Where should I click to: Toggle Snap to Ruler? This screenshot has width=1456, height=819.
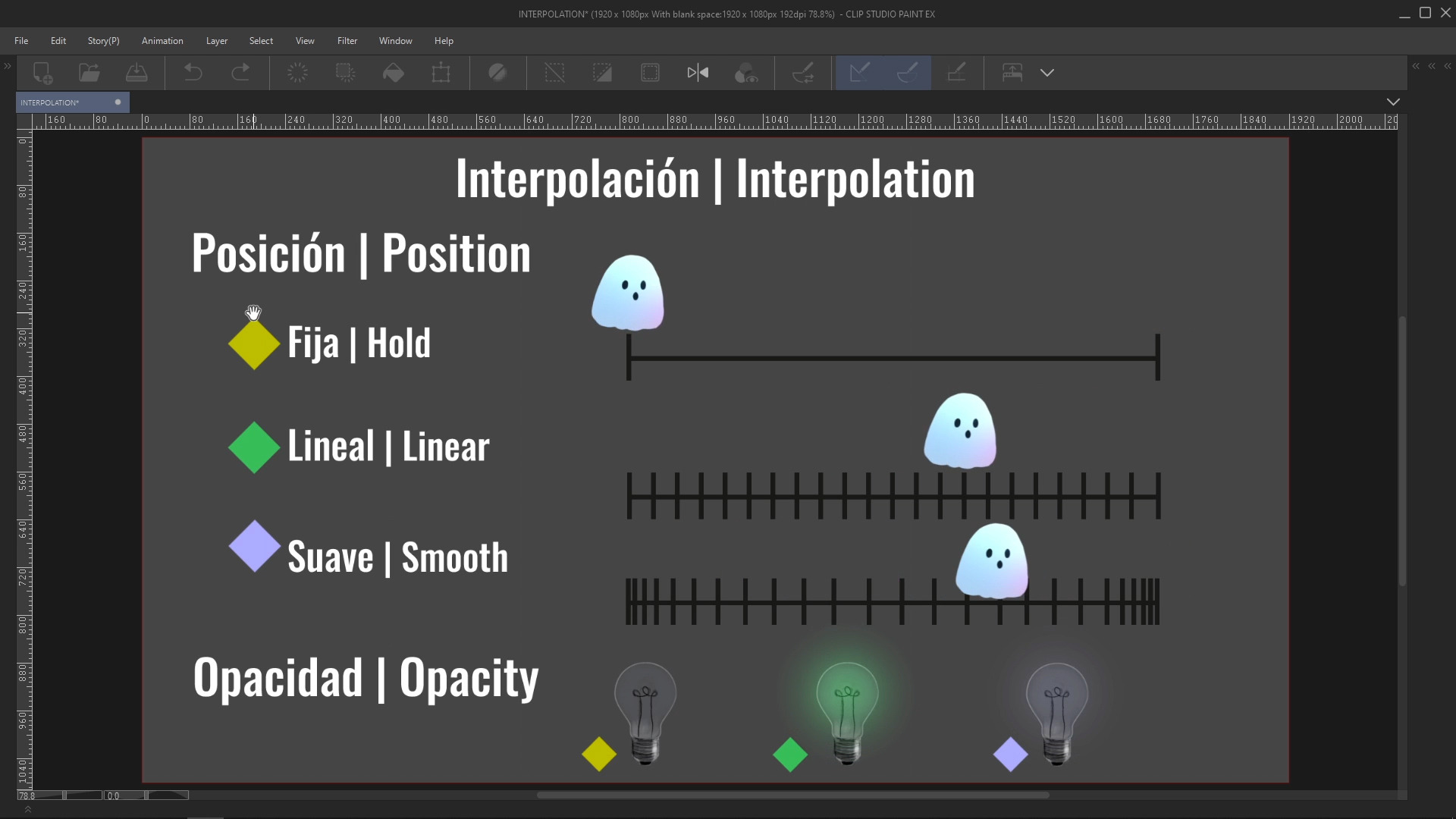click(860, 73)
